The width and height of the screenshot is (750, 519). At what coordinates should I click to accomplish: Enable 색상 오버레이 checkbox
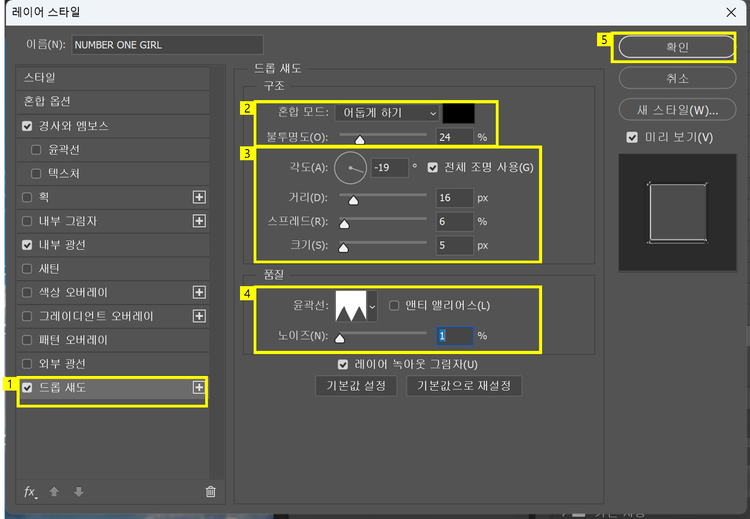pyautogui.click(x=27, y=292)
